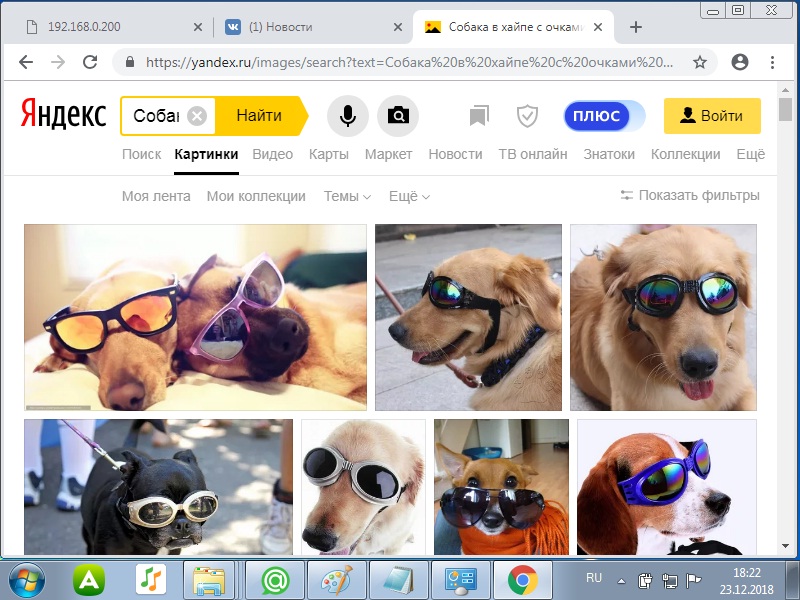Open black bulldog with white goggles image
The image size is (800, 600).
click(x=159, y=487)
